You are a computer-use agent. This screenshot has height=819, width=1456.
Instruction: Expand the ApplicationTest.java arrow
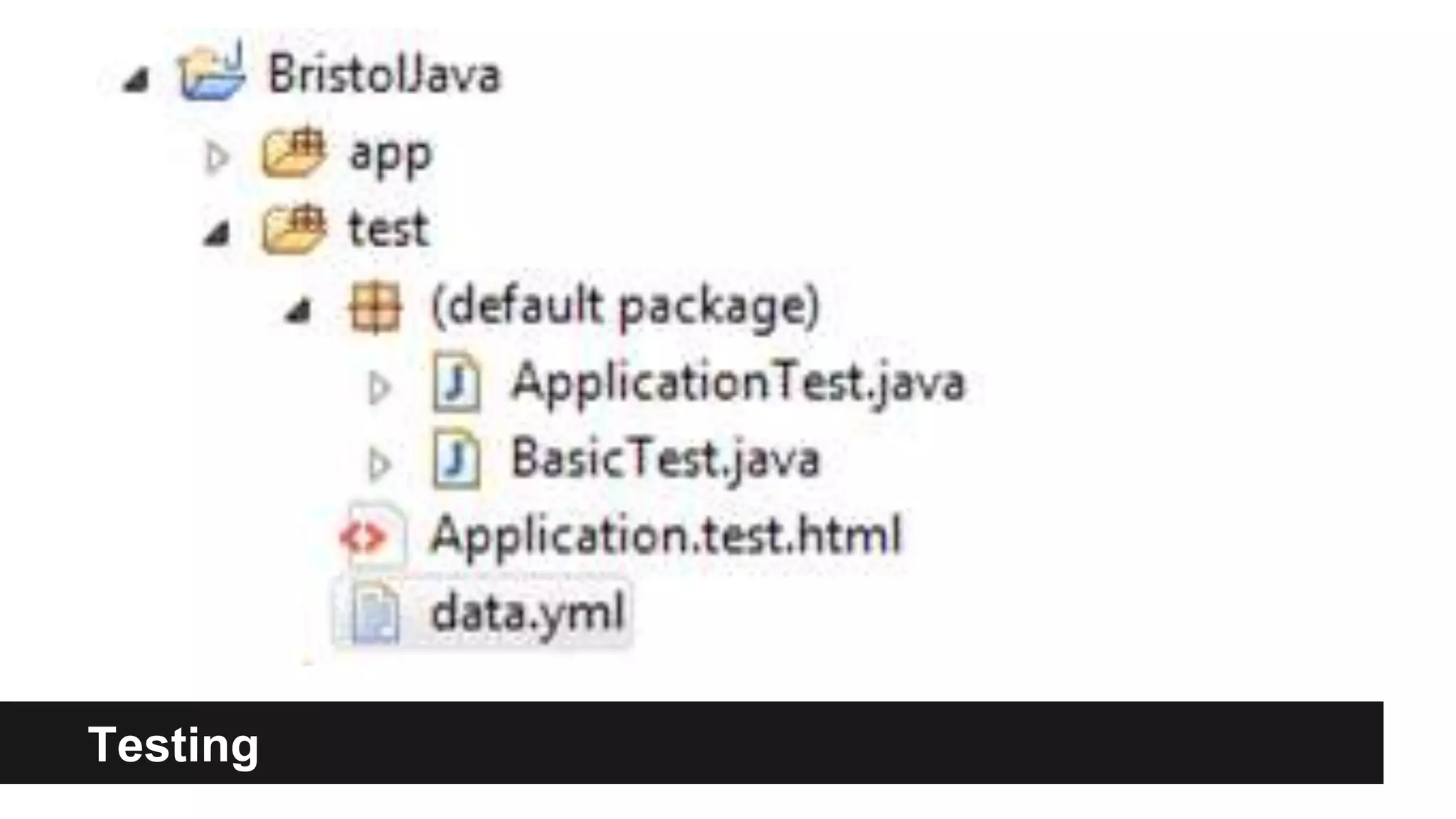click(x=378, y=387)
